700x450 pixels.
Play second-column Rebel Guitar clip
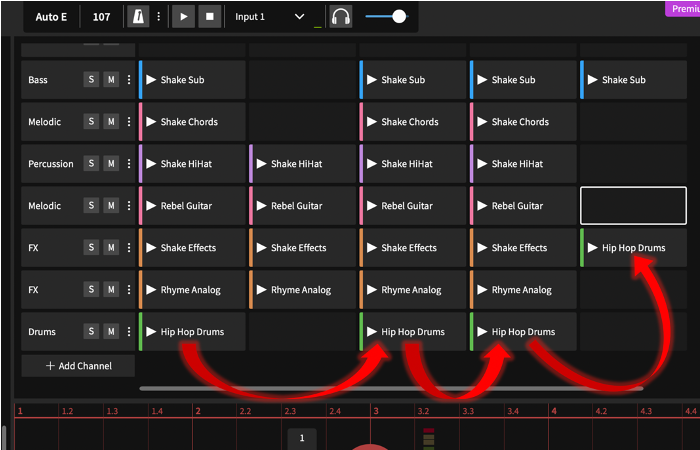(262, 206)
